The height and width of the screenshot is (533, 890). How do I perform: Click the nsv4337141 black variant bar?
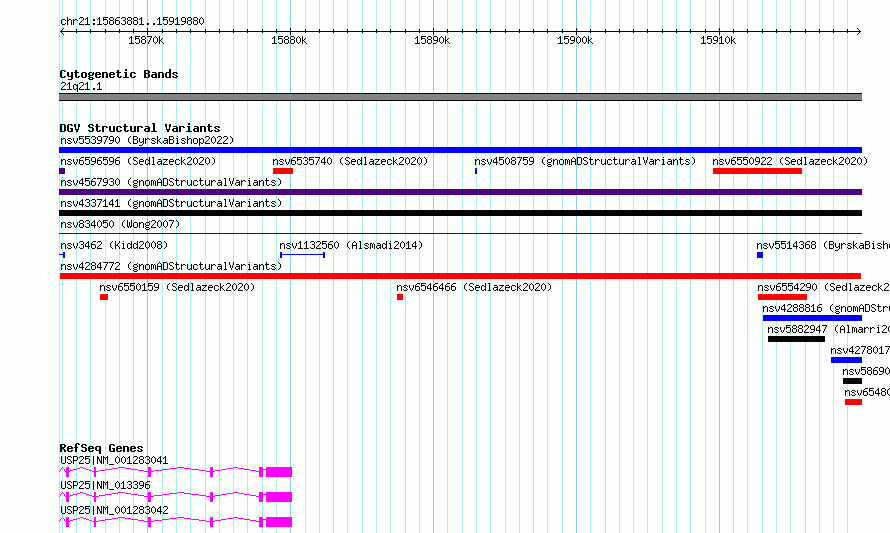[x=460, y=213]
